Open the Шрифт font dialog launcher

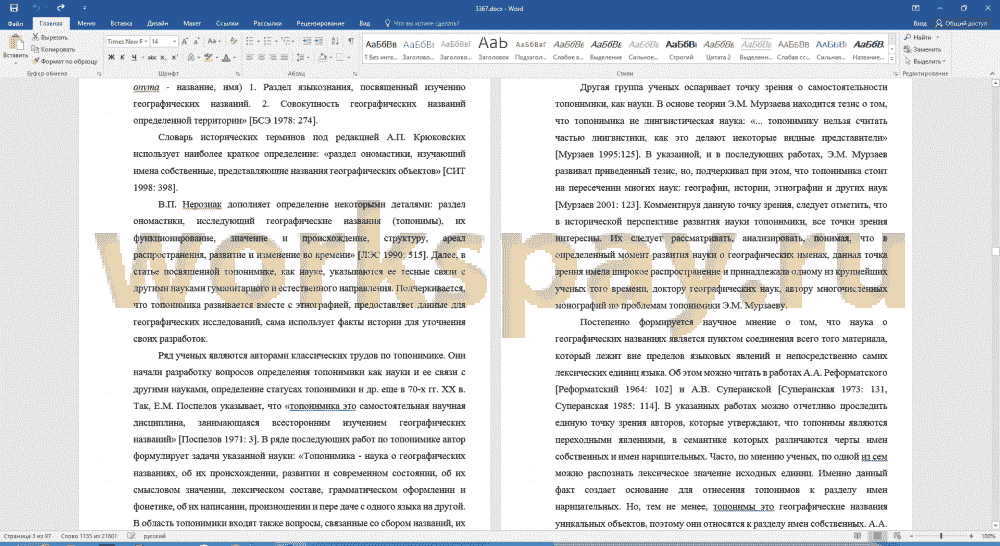tap(237, 74)
